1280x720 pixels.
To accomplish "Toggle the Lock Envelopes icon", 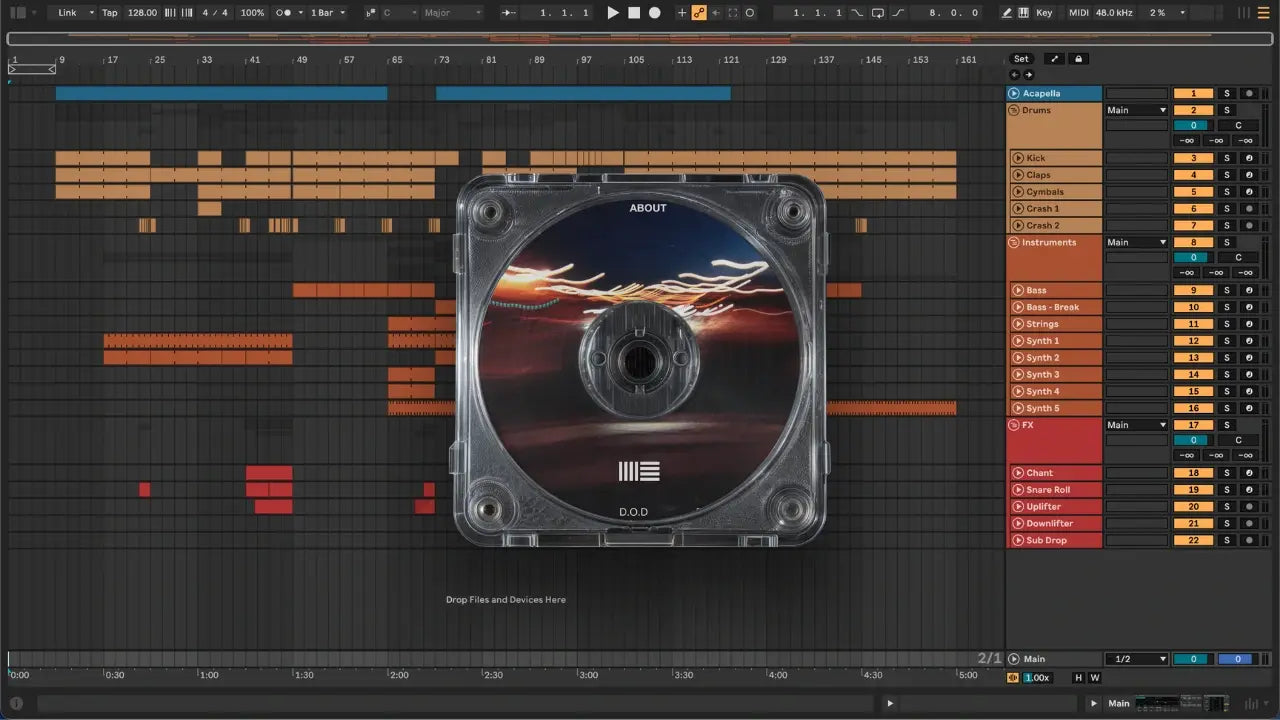I will 1078,59.
